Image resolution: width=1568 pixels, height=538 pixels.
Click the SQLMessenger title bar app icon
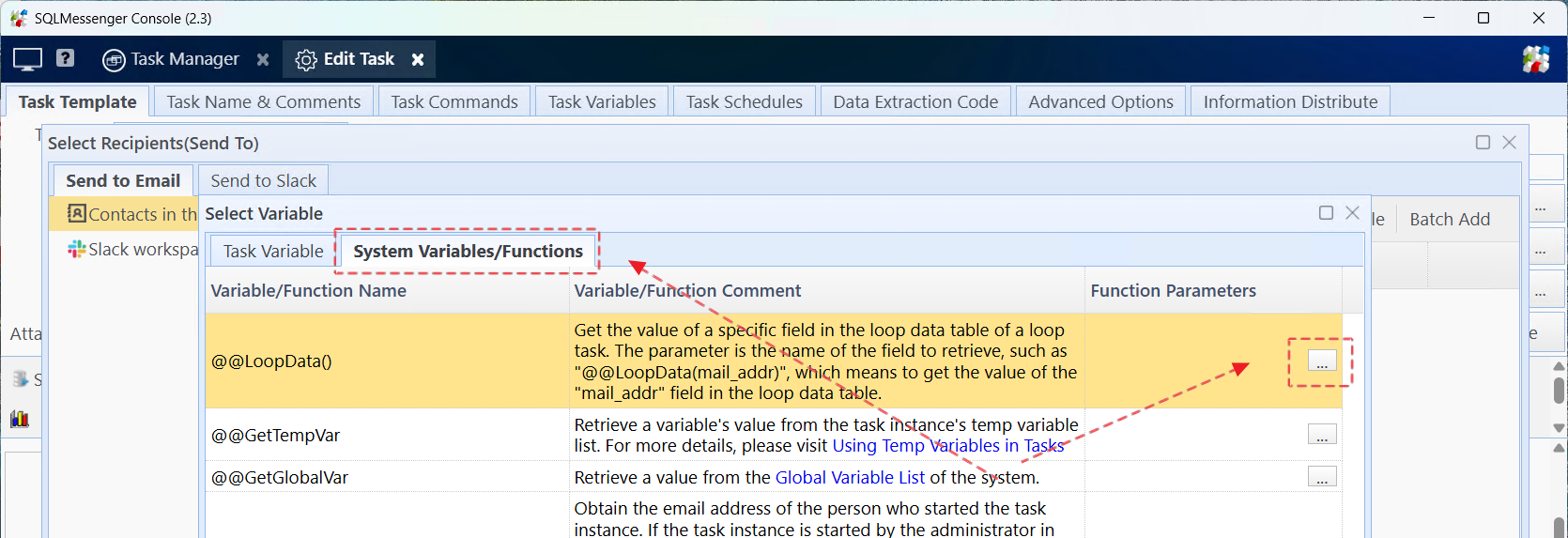(19, 18)
